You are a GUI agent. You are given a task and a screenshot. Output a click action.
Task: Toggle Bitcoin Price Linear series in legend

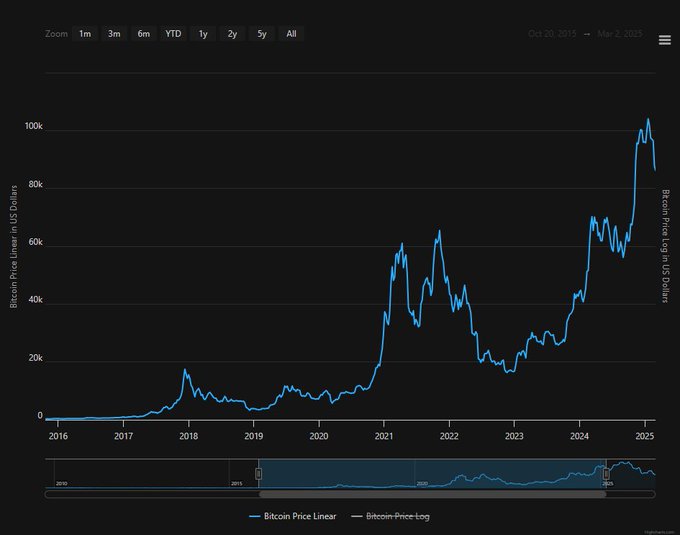(293, 516)
